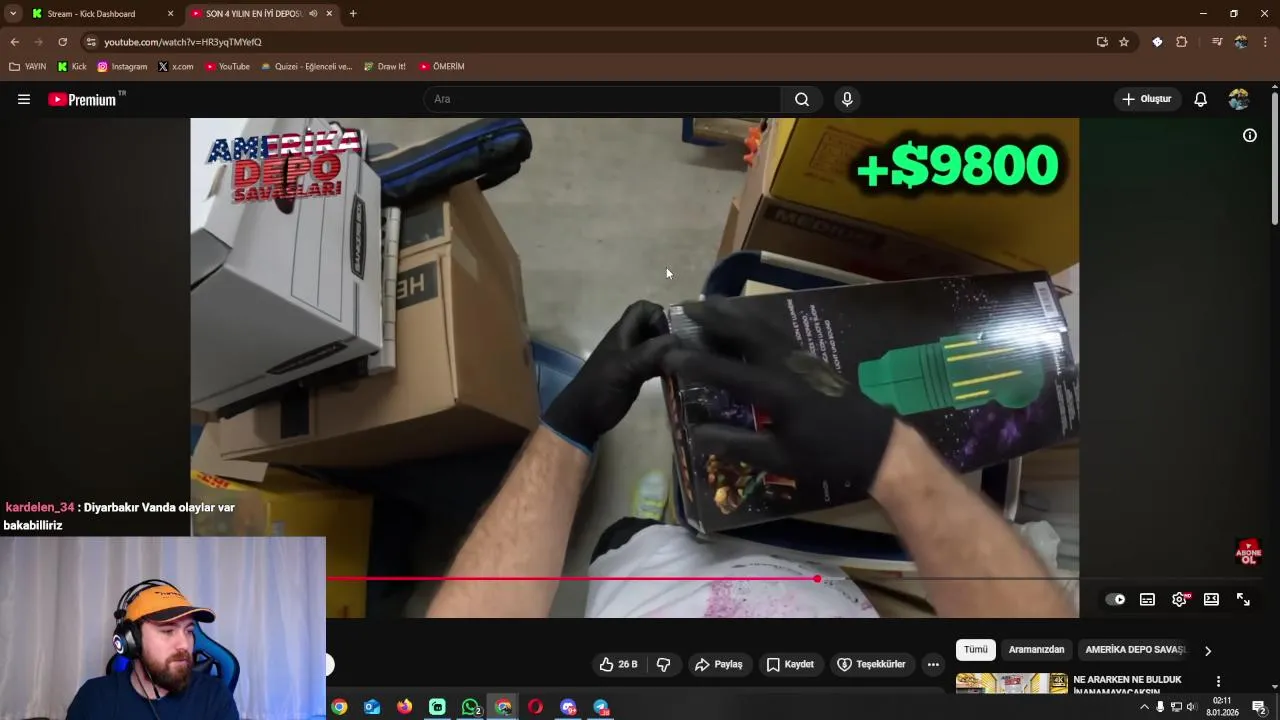Dislike the video
The image size is (1280, 720).
point(663,664)
